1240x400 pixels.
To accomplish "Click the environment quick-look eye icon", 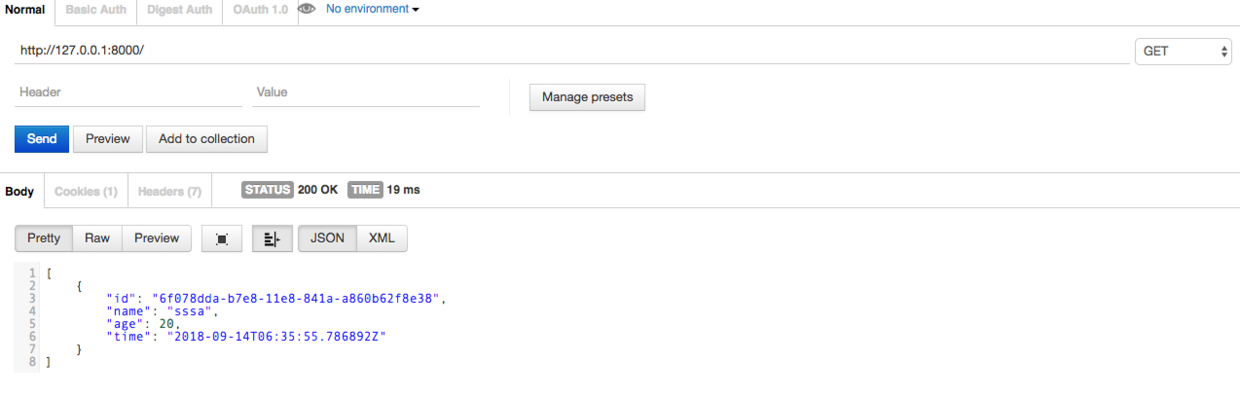I will point(307,9).
